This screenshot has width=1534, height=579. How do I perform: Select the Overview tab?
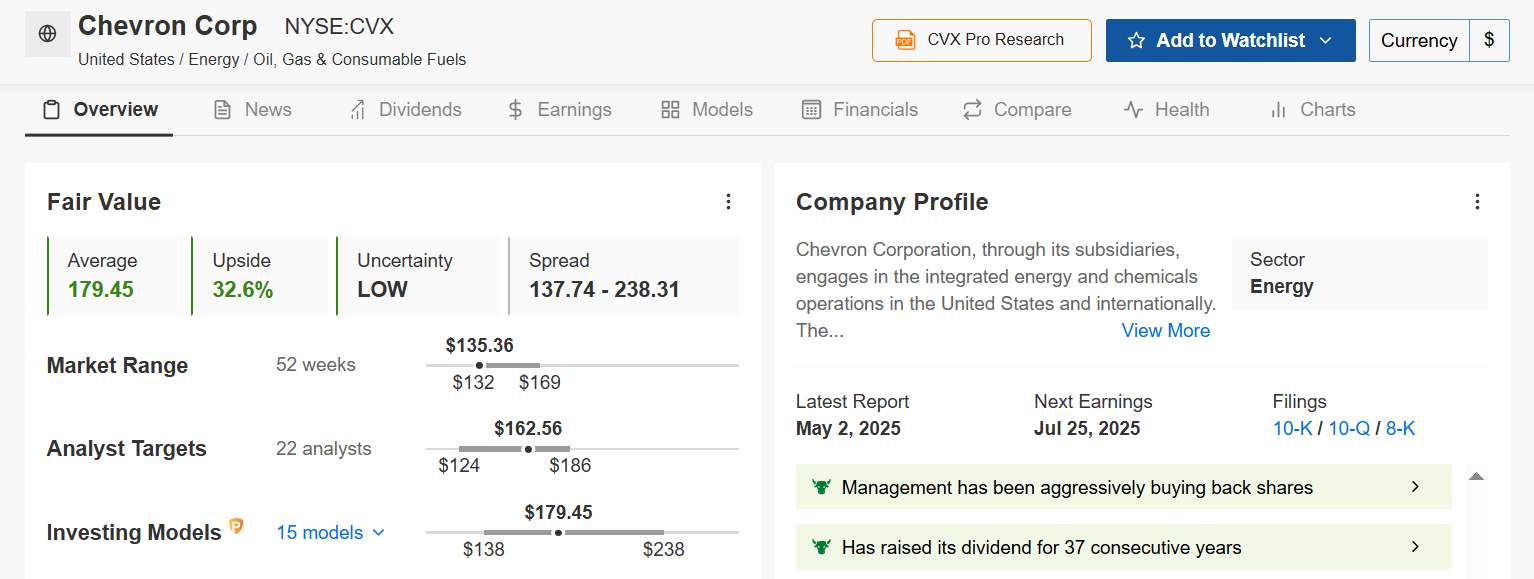click(x=99, y=110)
